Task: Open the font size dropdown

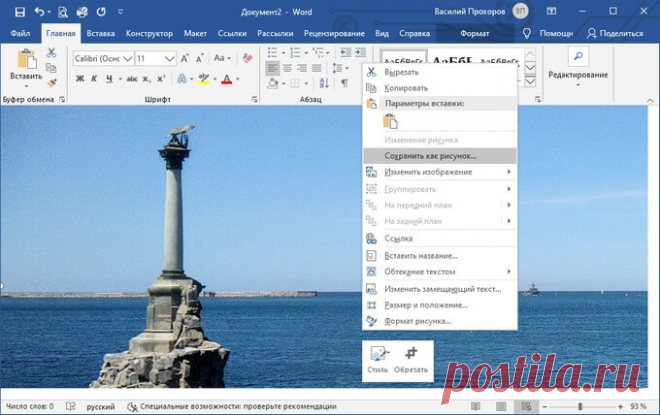Action: [169, 59]
